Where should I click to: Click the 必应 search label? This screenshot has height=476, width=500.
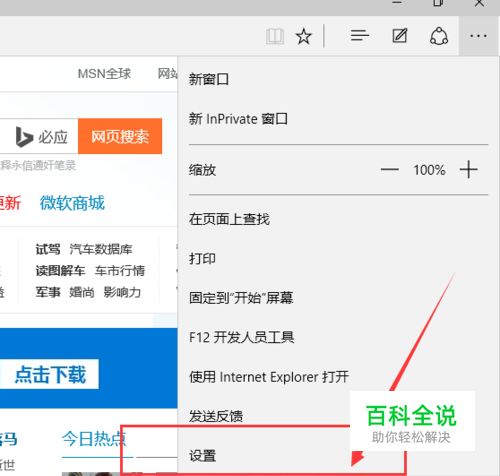(53, 137)
